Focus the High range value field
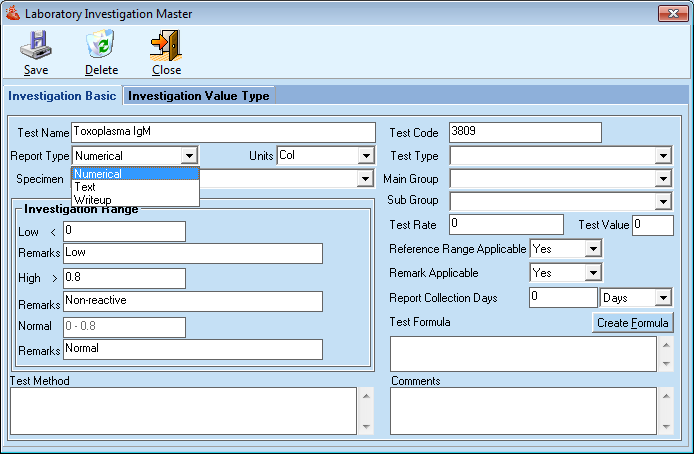 click(x=124, y=278)
